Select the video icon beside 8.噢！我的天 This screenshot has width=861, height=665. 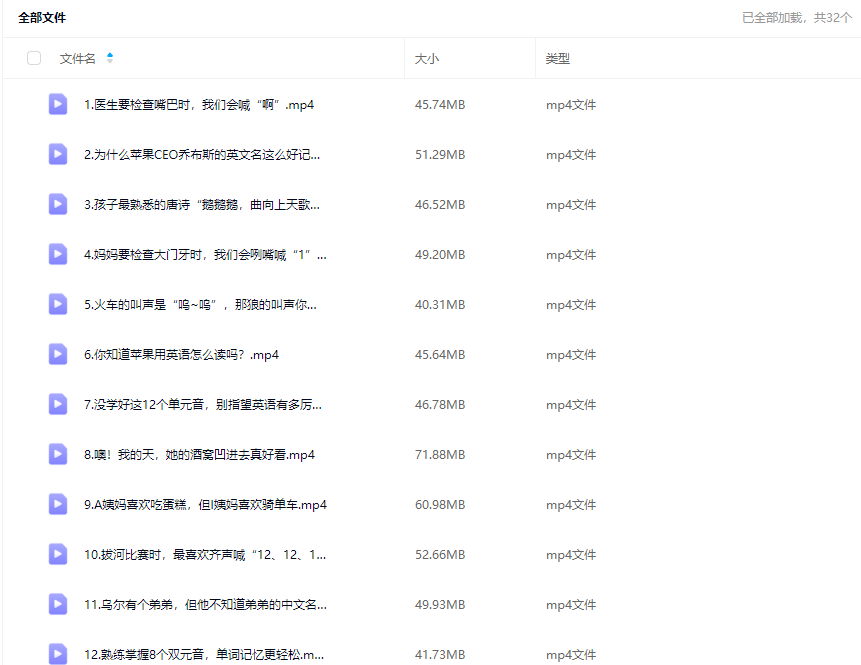58,454
